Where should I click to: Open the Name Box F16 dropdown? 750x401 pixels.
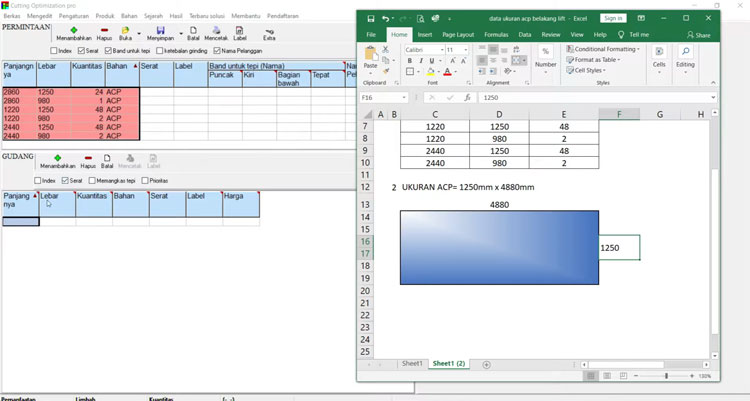pos(404,98)
